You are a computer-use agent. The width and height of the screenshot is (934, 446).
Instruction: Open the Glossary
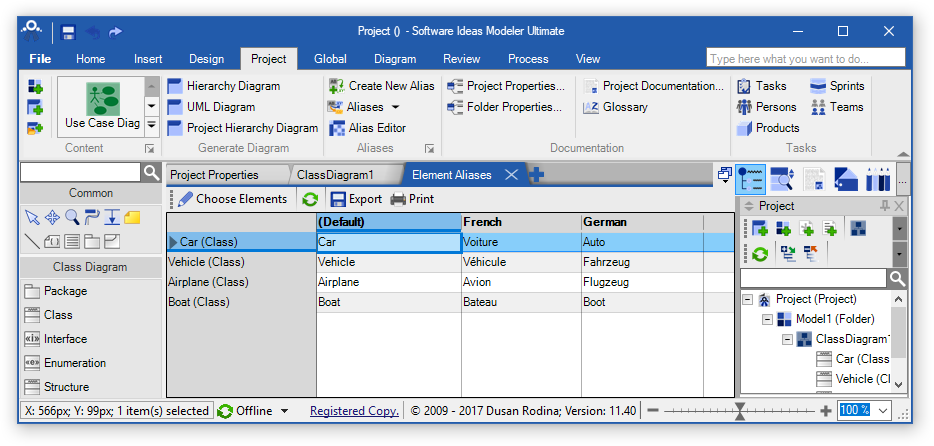615,107
